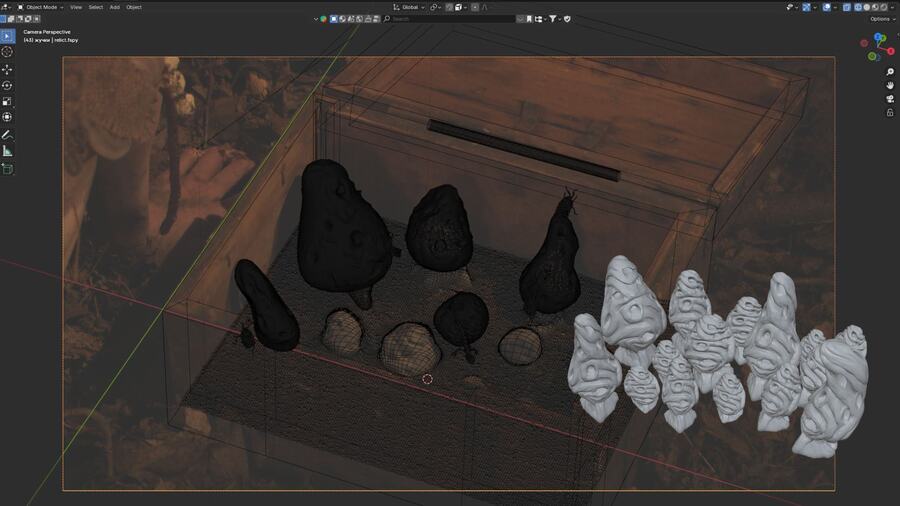Click 'Camera Perspective' viewport label

coord(47,32)
